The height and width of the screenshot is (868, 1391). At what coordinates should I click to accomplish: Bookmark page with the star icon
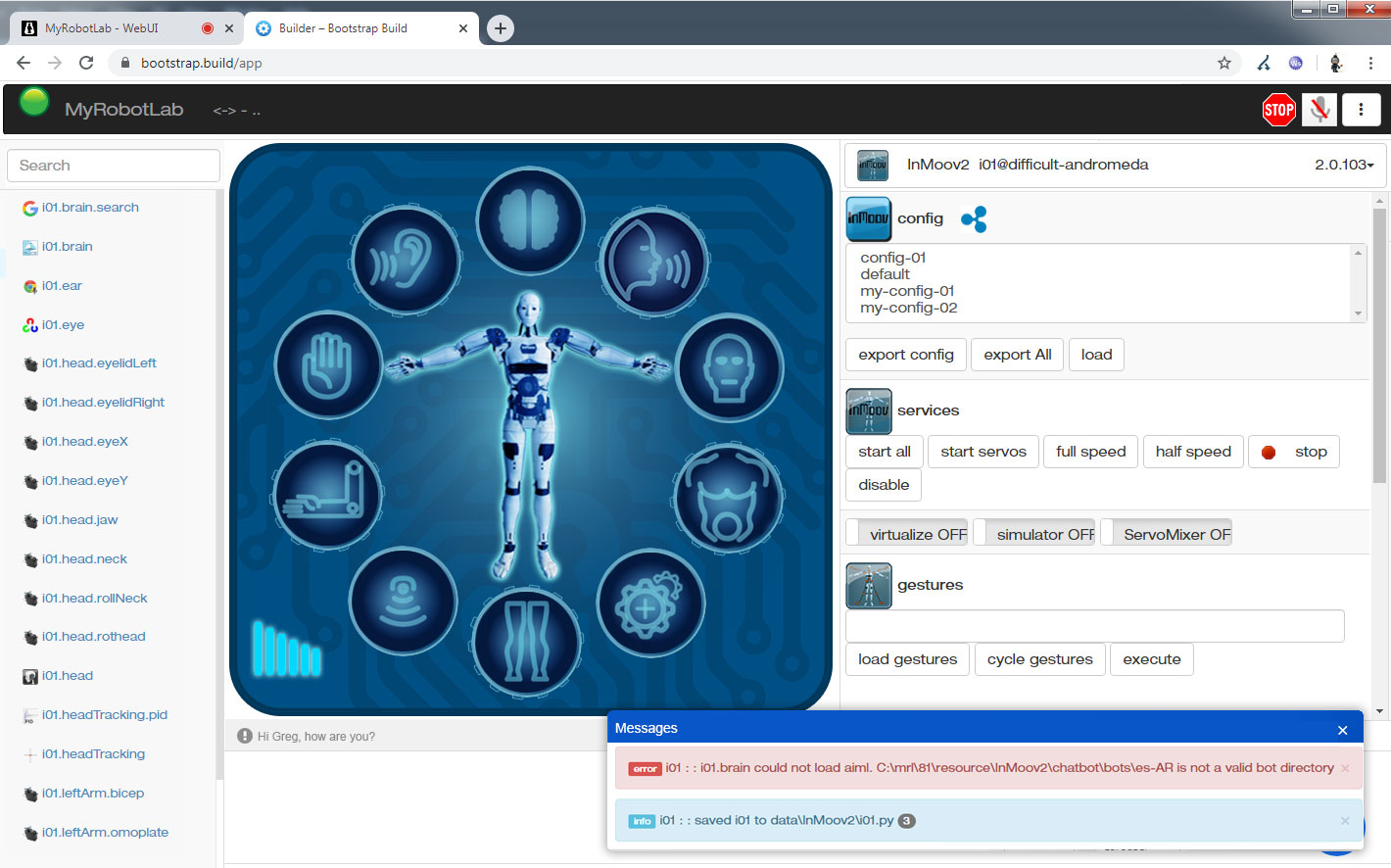[x=1224, y=63]
